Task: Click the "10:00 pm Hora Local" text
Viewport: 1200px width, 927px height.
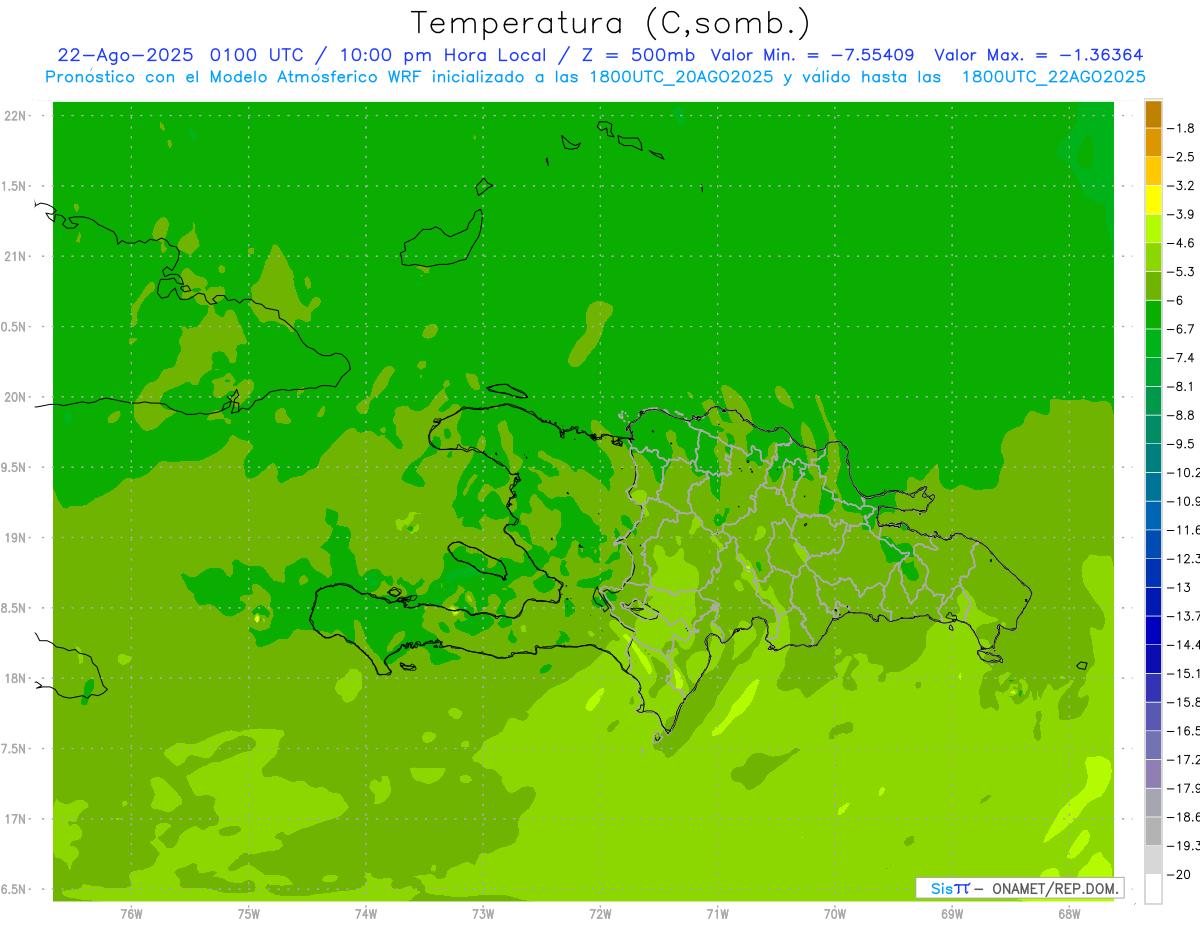Action: pyautogui.click(x=441, y=55)
